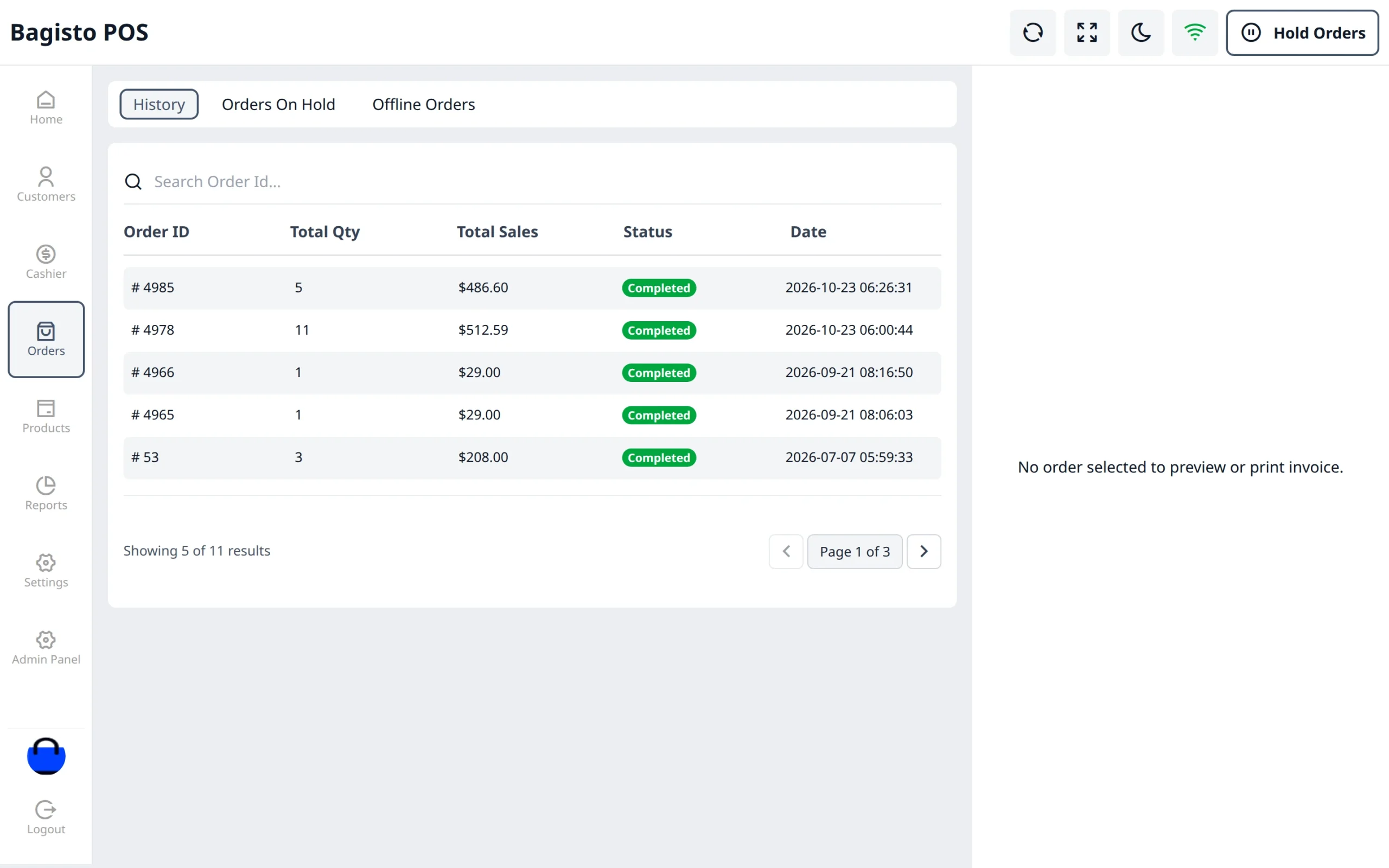The height and width of the screenshot is (868, 1389).
Task: Select order # 4978
Action: point(532,331)
